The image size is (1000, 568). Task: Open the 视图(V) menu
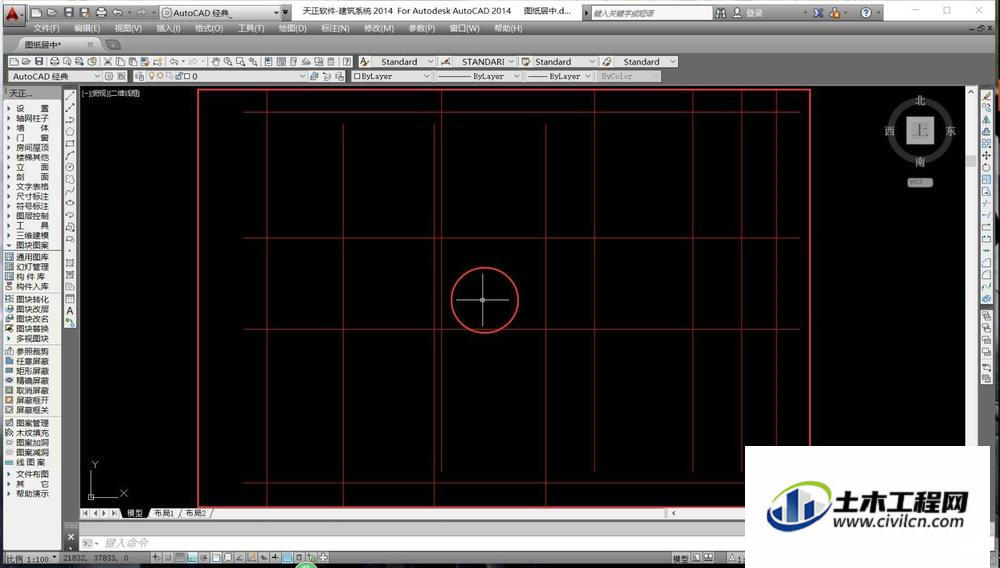click(128, 29)
